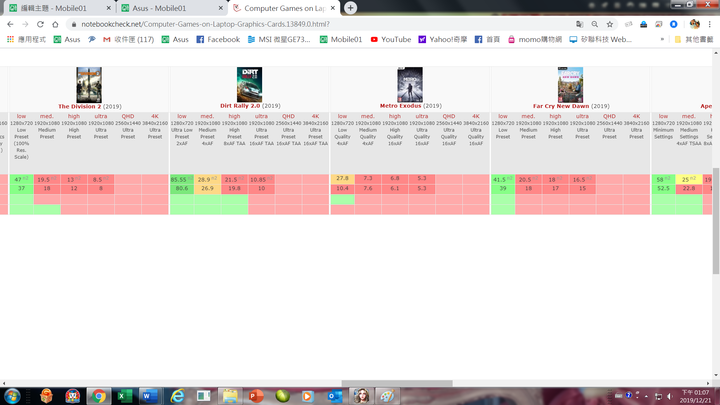The height and width of the screenshot is (405, 720).
Task: Click the 80.6 Dirt Rally second-row cell
Action: [x=182, y=188]
